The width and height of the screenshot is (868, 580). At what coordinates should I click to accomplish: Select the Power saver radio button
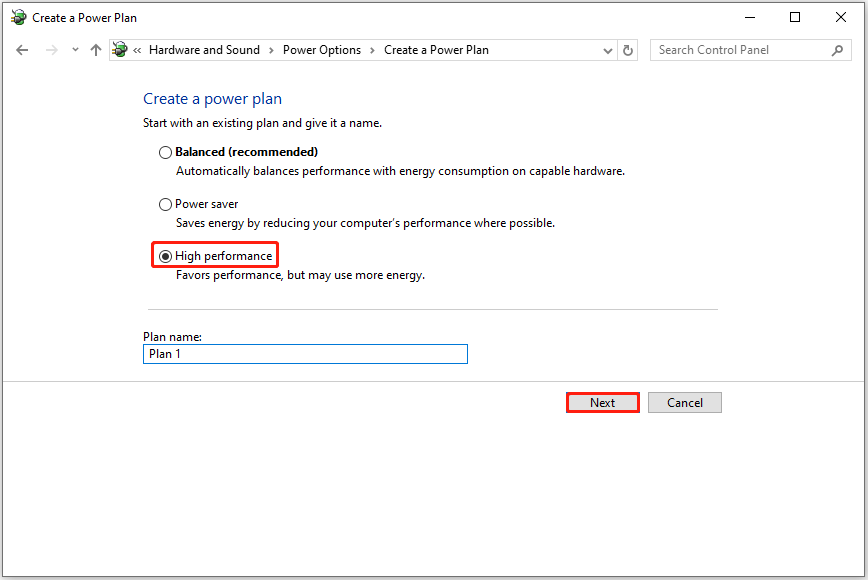165,204
